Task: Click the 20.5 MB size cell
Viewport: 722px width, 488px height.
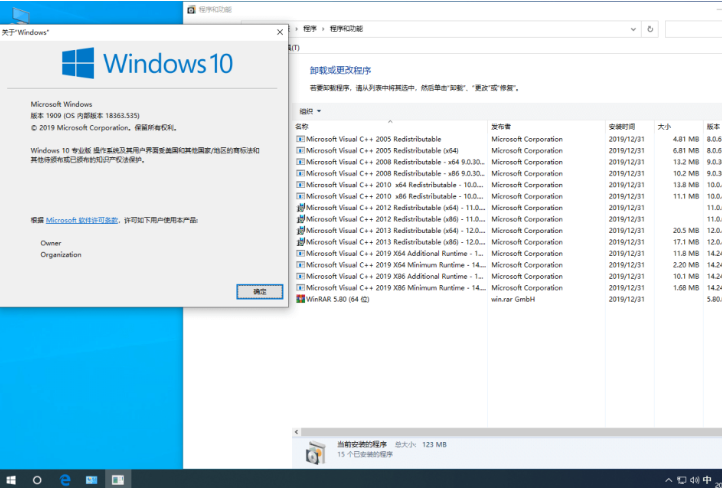Action: tap(686, 230)
